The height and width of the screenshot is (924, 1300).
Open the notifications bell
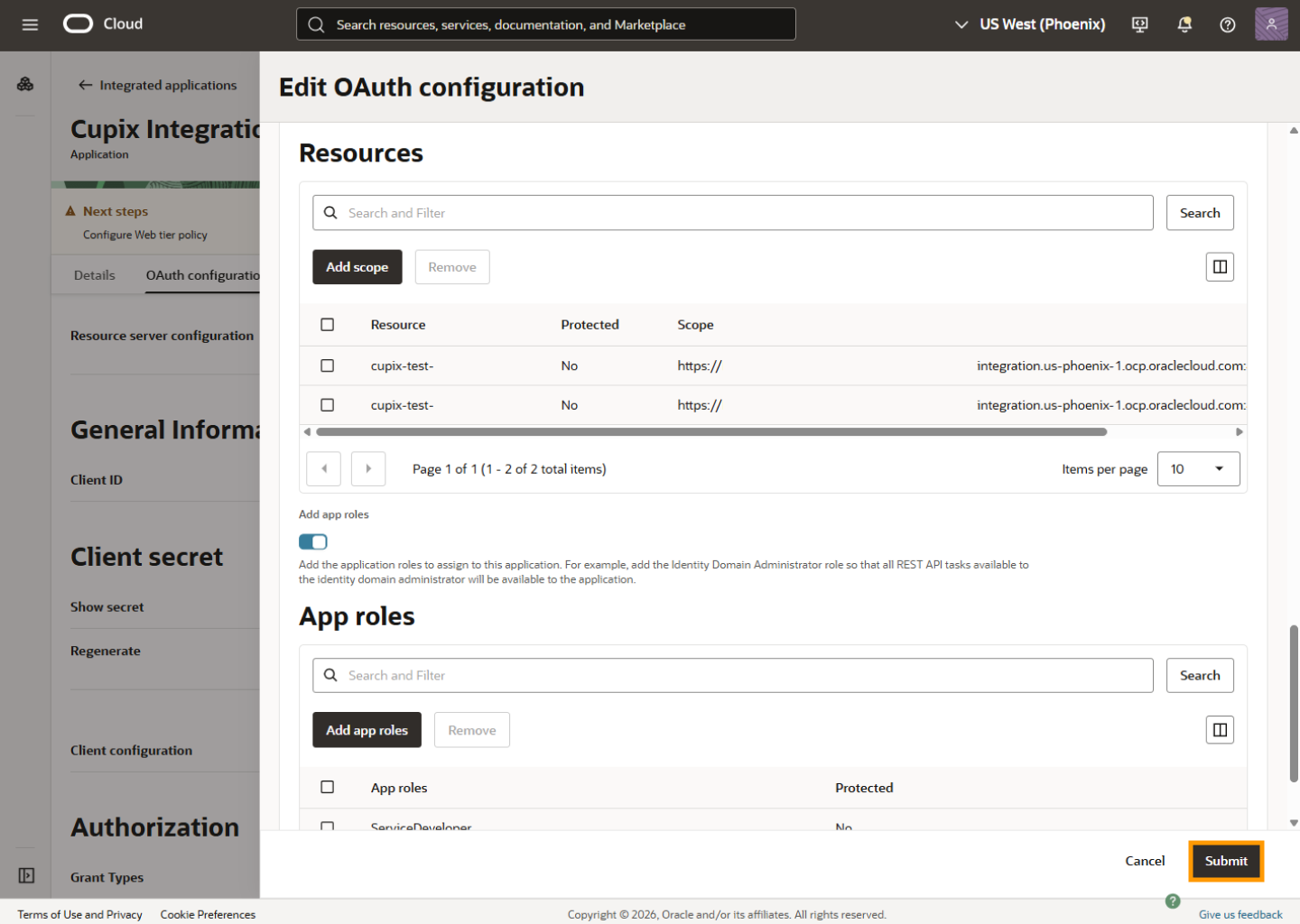(1184, 24)
